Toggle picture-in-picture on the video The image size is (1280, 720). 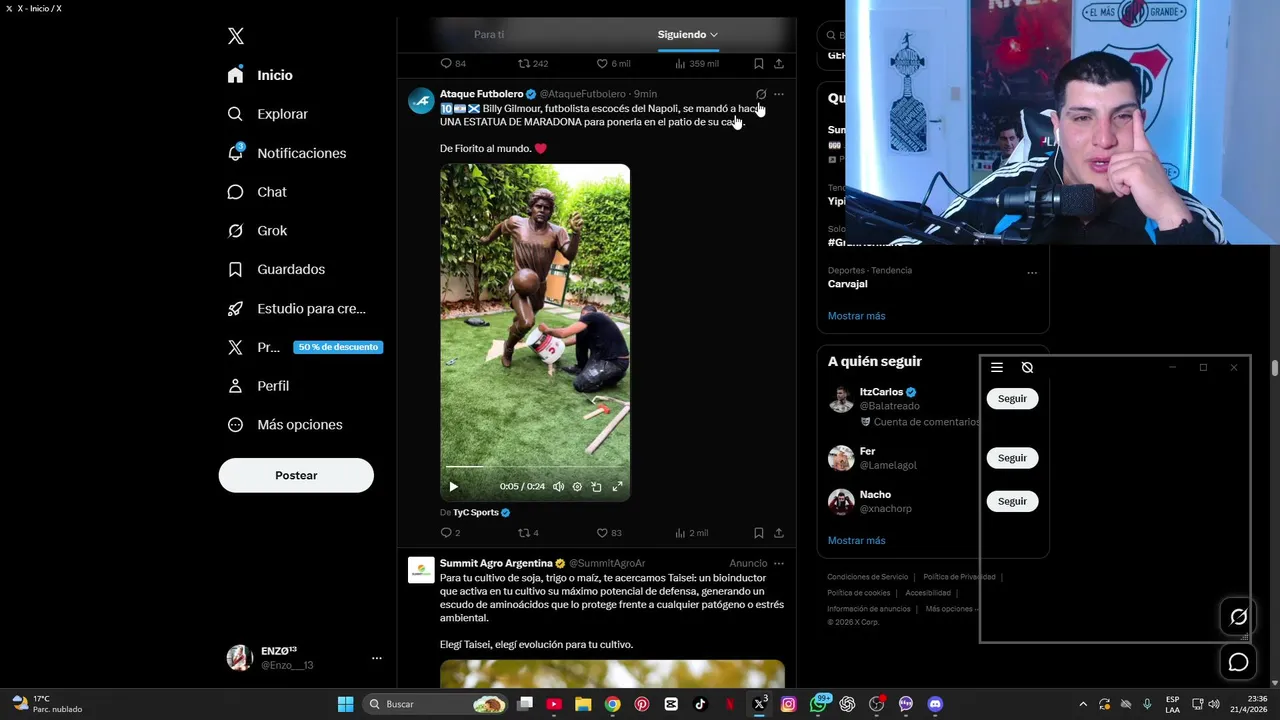tap(596, 487)
